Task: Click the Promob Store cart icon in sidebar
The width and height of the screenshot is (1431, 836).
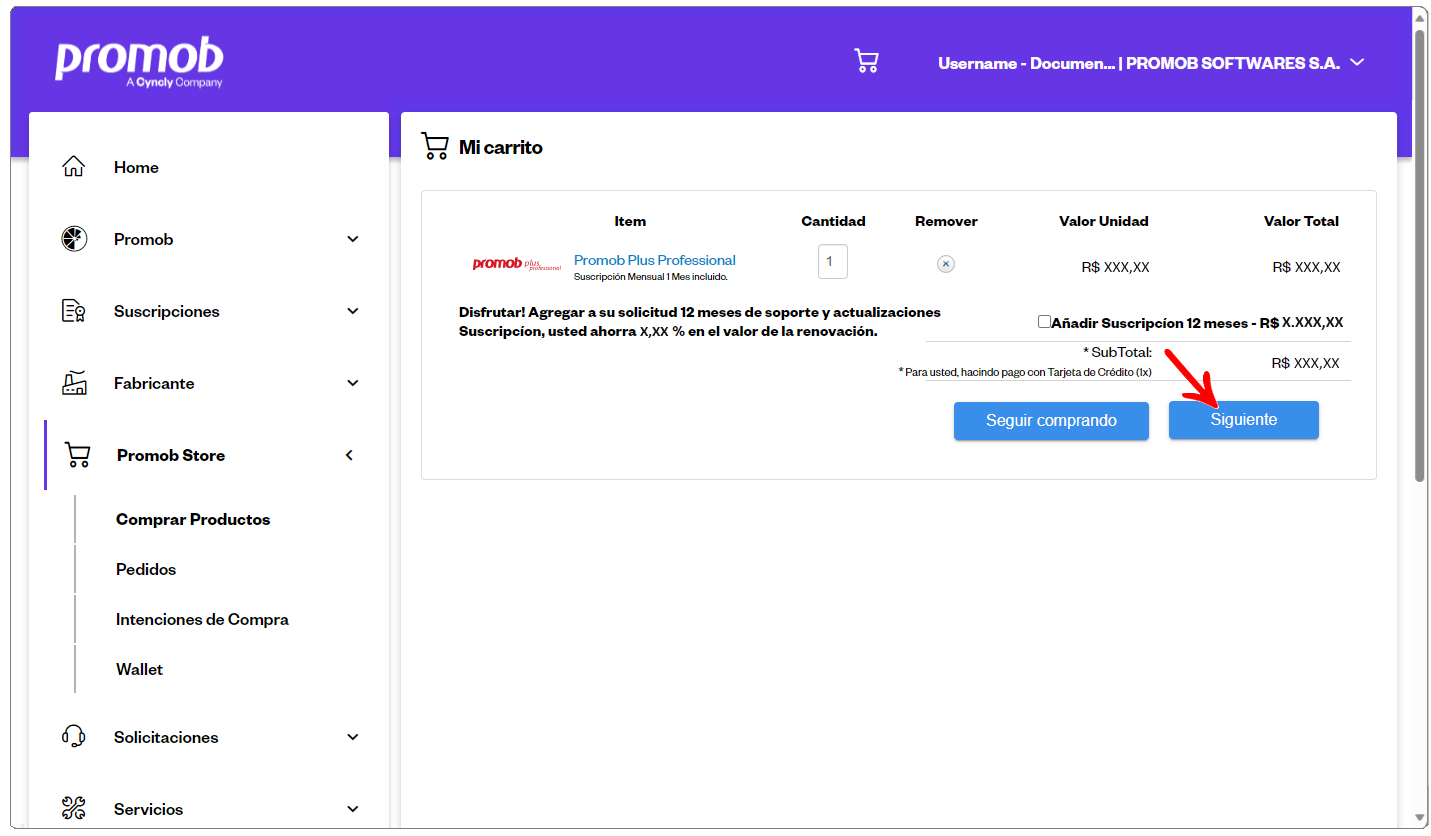Action: tap(77, 455)
